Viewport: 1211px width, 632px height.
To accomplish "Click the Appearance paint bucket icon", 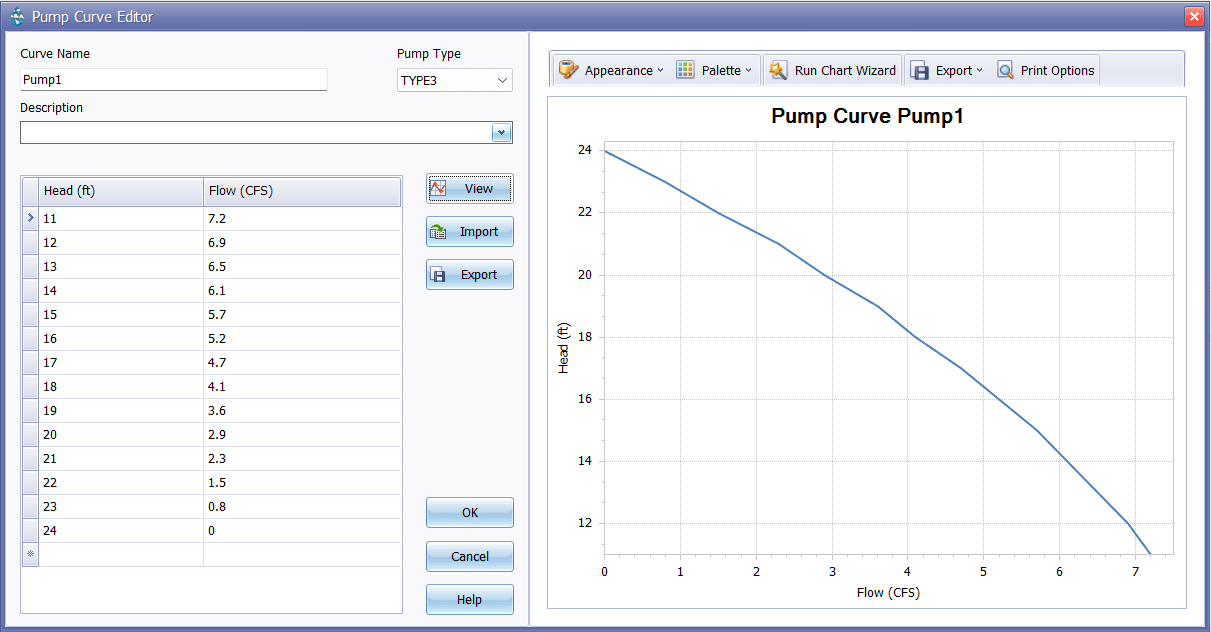I will 568,70.
